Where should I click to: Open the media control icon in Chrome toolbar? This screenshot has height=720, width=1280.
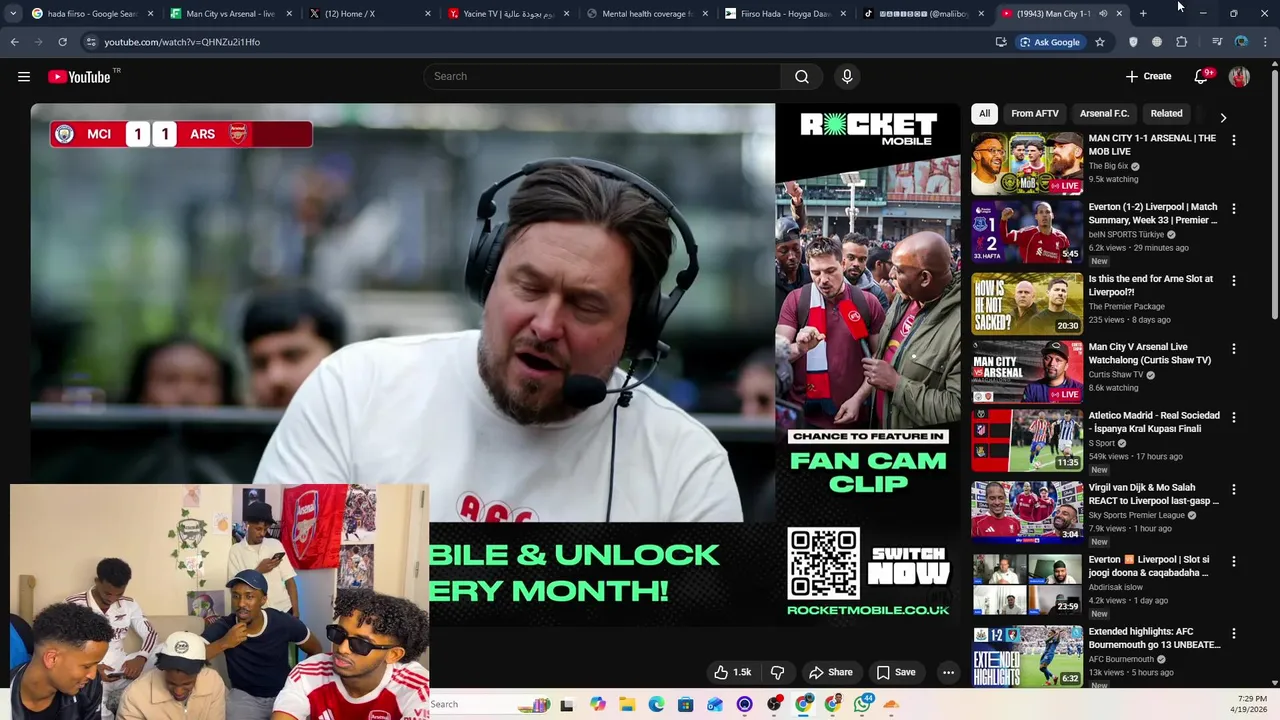pos(1217,42)
